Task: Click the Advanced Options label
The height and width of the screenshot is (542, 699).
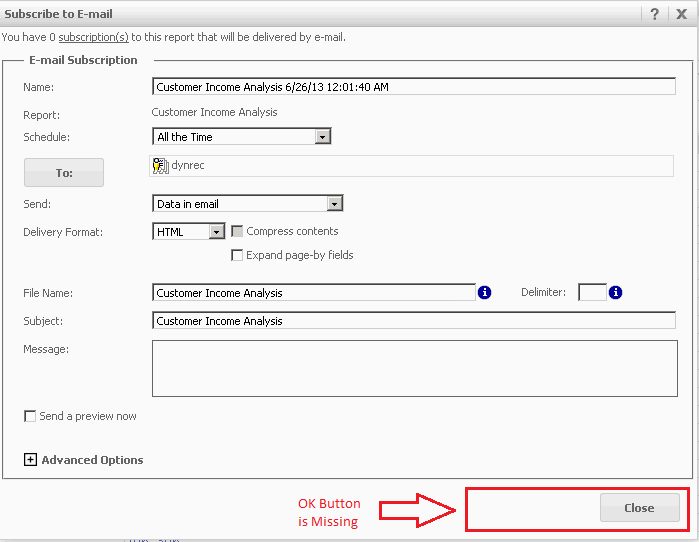Action: [x=92, y=460]
